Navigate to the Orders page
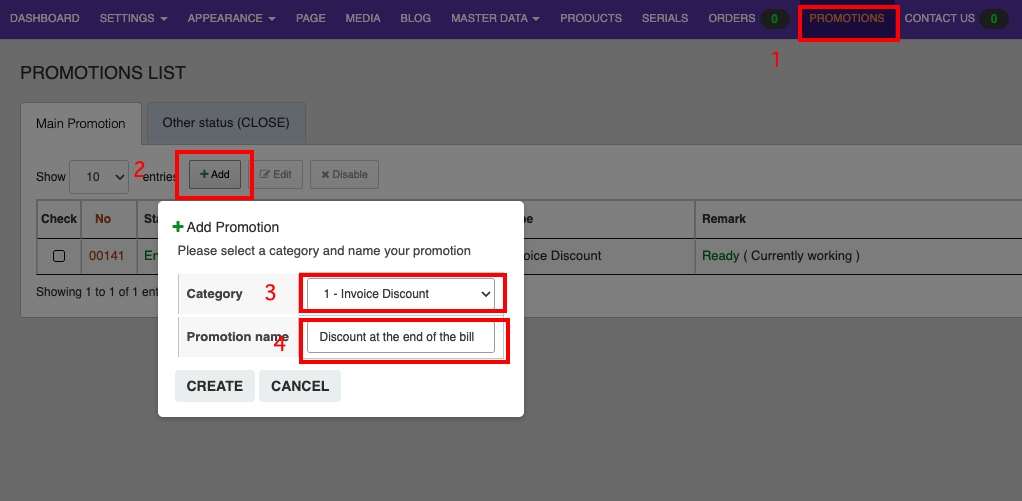This screenshot has height=501, width=1022. (x=731, y=19)
